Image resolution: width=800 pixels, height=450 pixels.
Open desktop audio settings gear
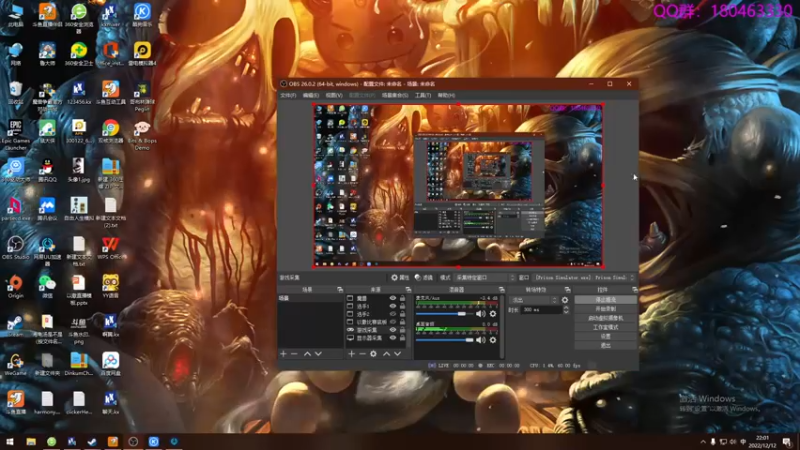click(x=493, y=340)
